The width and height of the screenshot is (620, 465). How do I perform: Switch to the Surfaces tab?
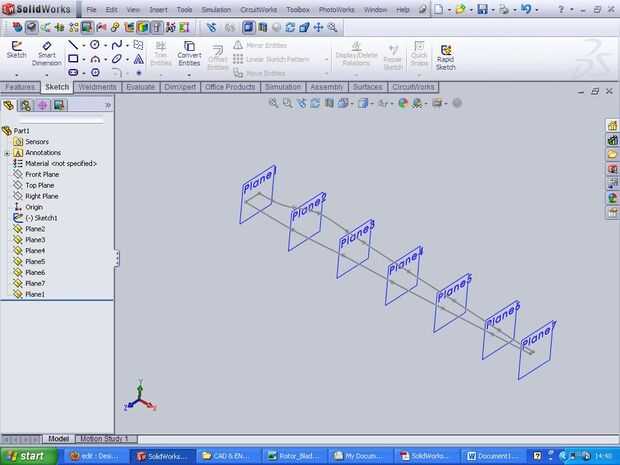click(x=368, y=87)
